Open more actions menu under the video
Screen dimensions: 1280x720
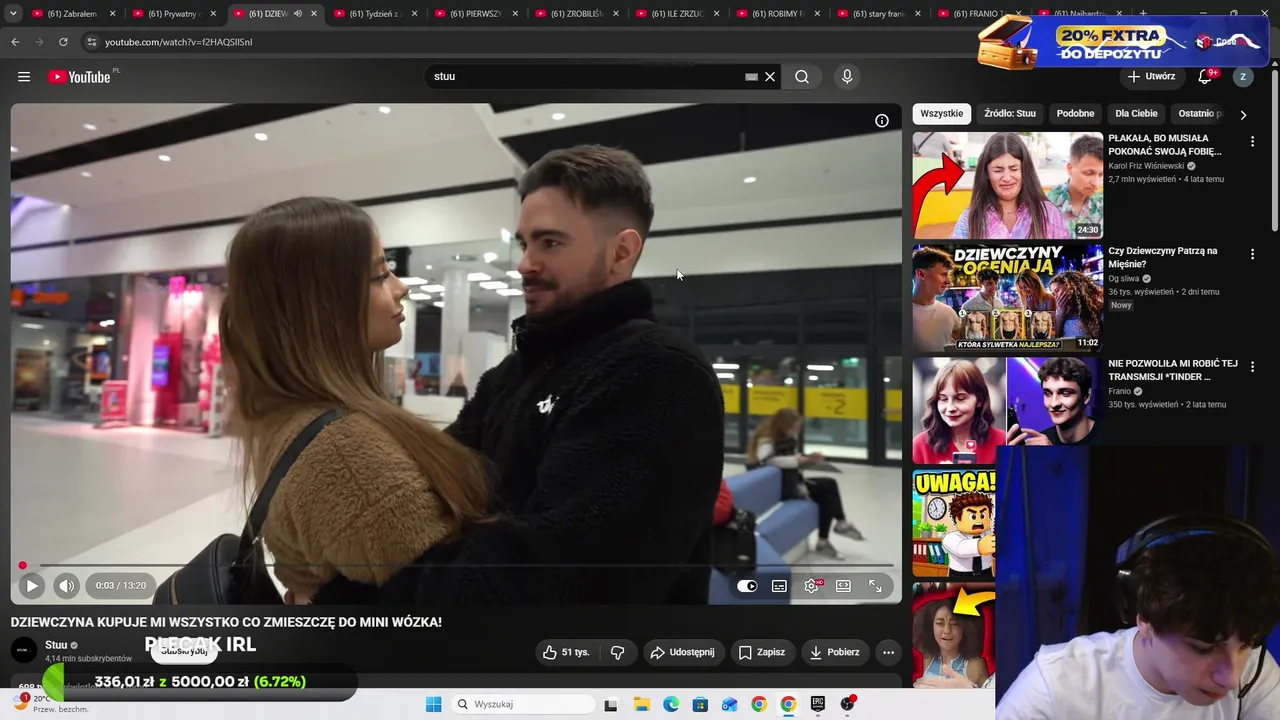pyautogui.click(x=888, y=652)
